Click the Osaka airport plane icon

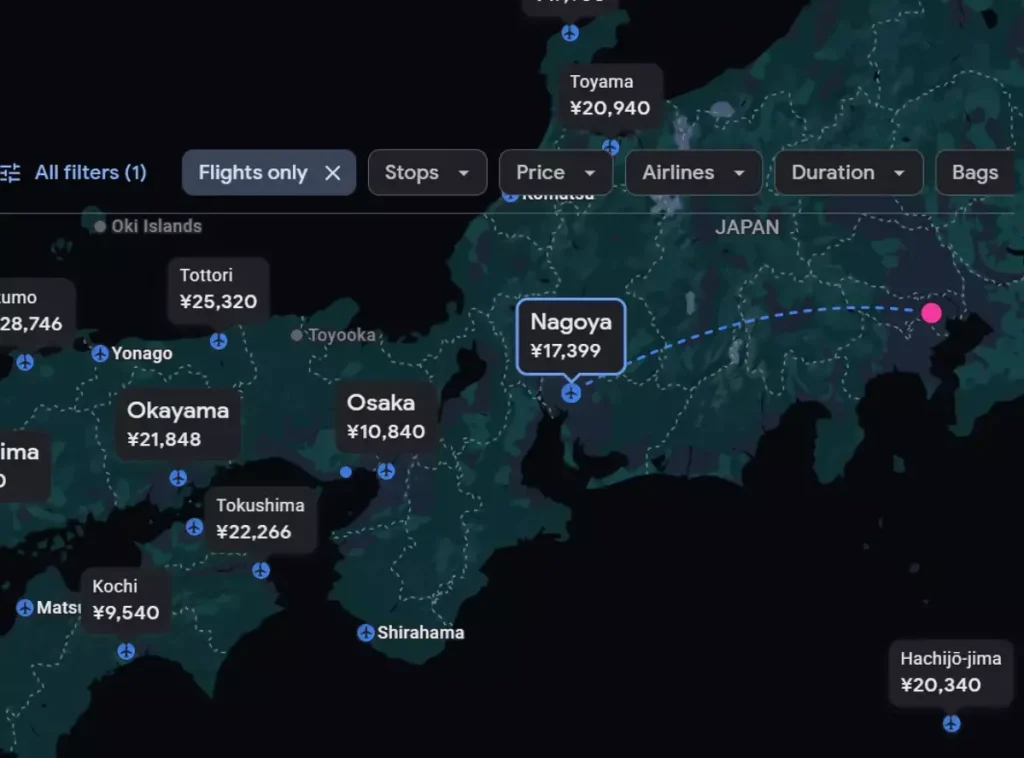point(386,471)
